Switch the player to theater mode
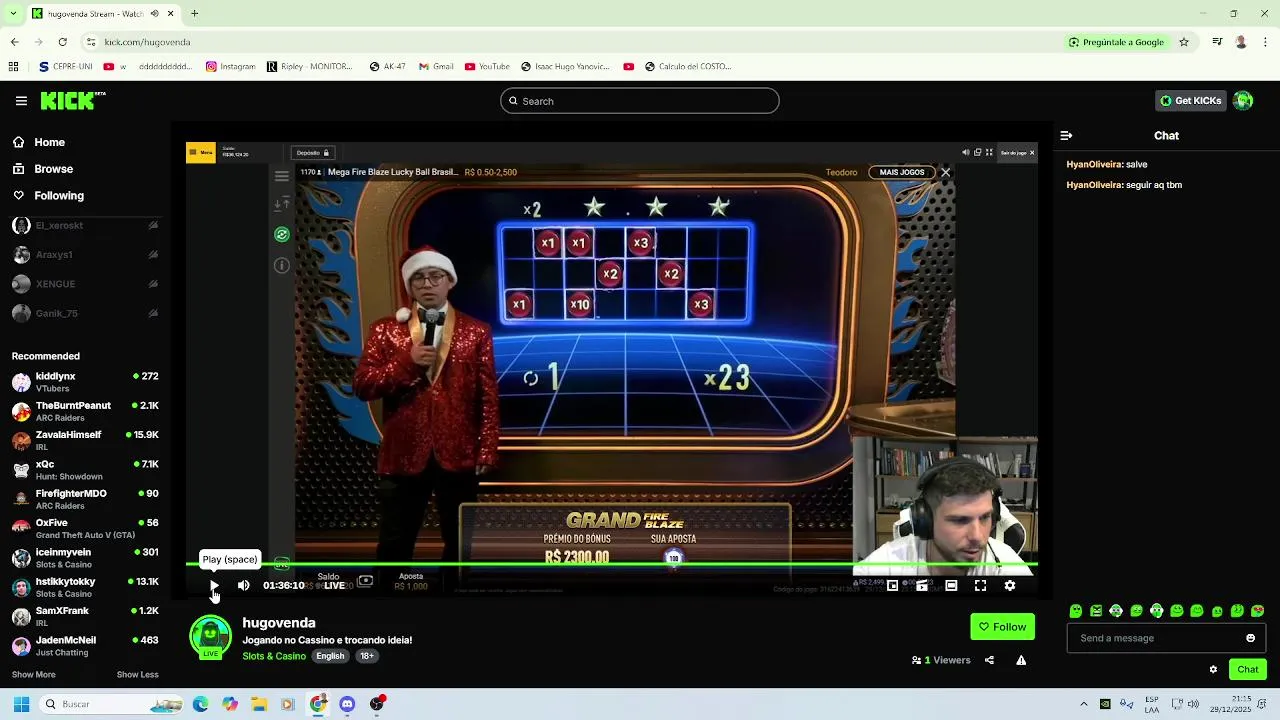 [x=951, y=585]
